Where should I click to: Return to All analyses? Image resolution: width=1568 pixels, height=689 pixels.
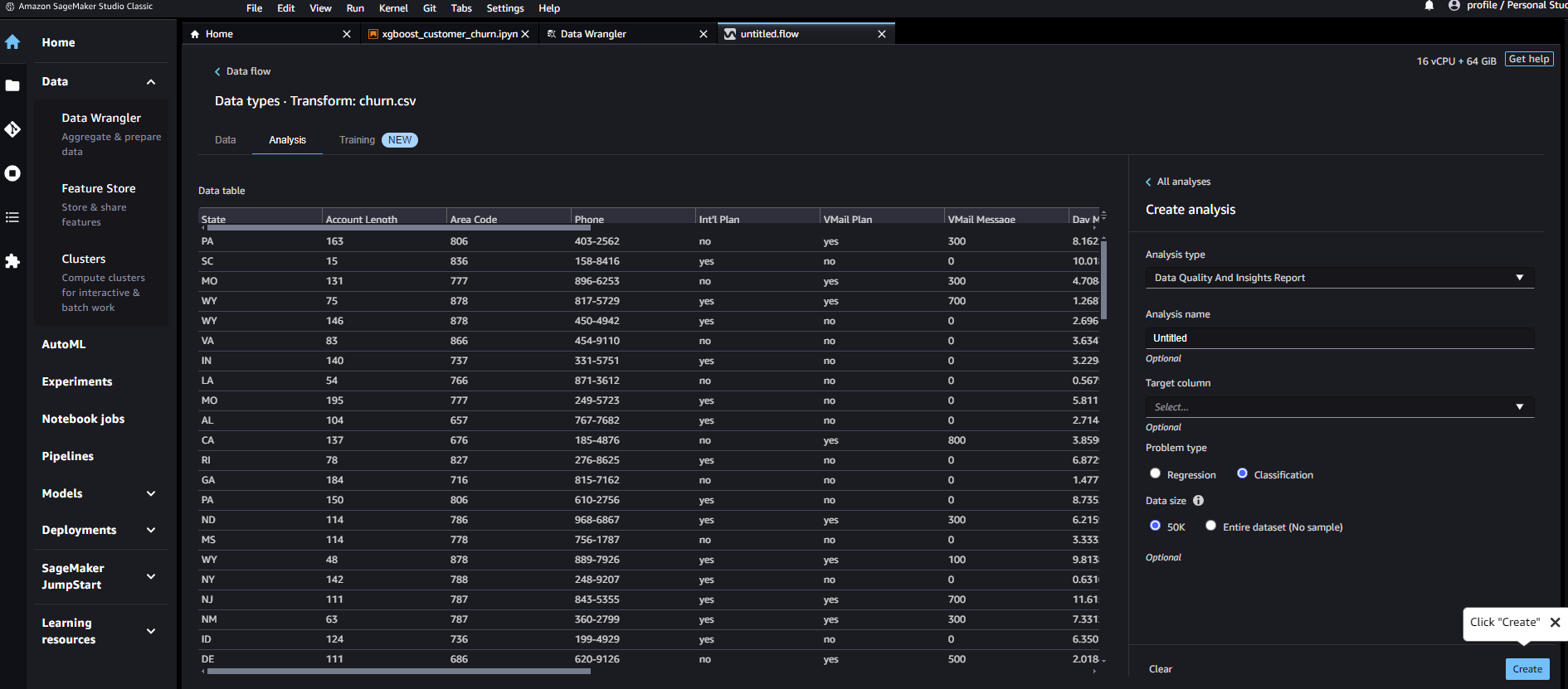(1178, 182)
